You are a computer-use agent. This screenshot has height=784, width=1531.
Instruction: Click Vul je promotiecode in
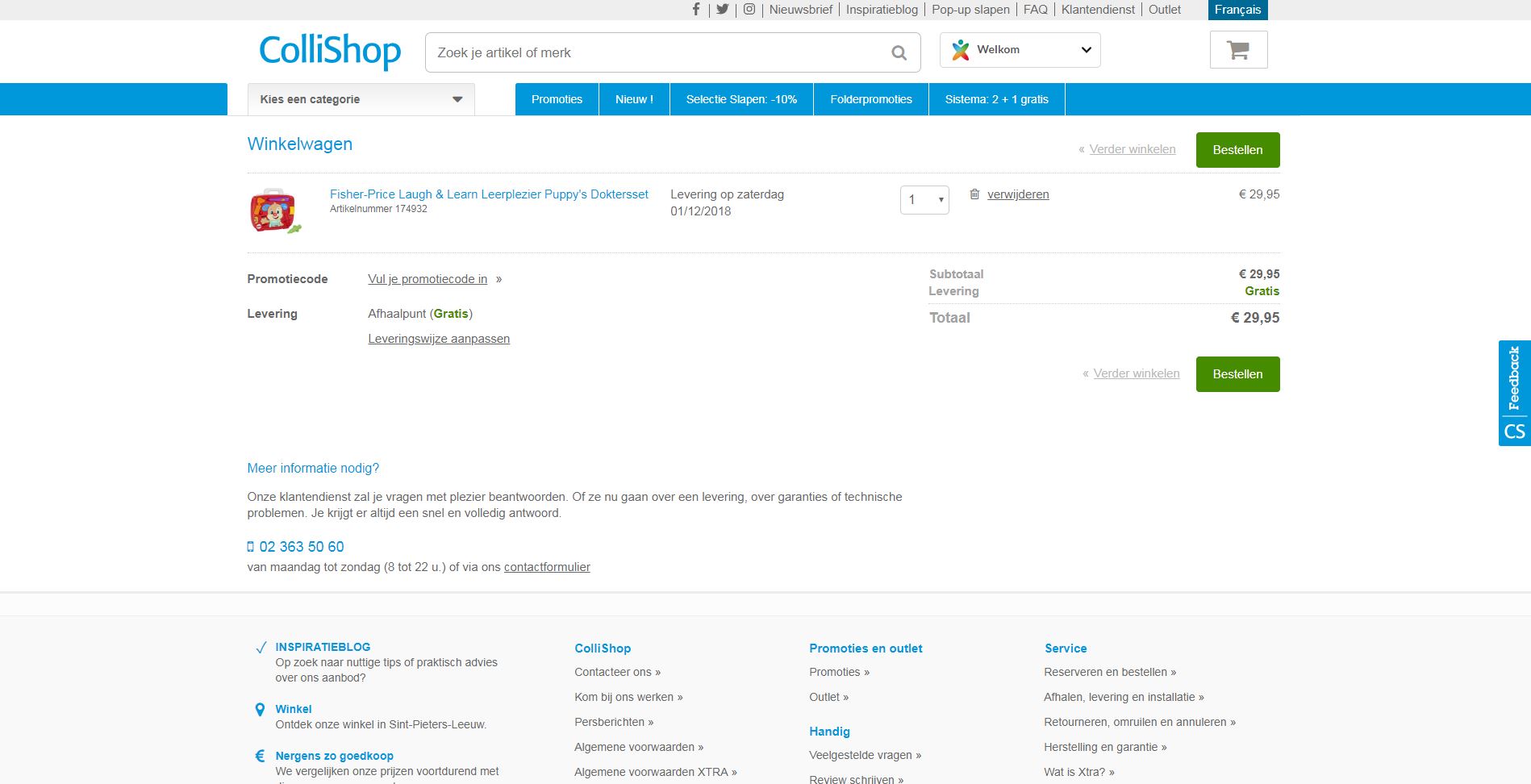tap(428, 279)
